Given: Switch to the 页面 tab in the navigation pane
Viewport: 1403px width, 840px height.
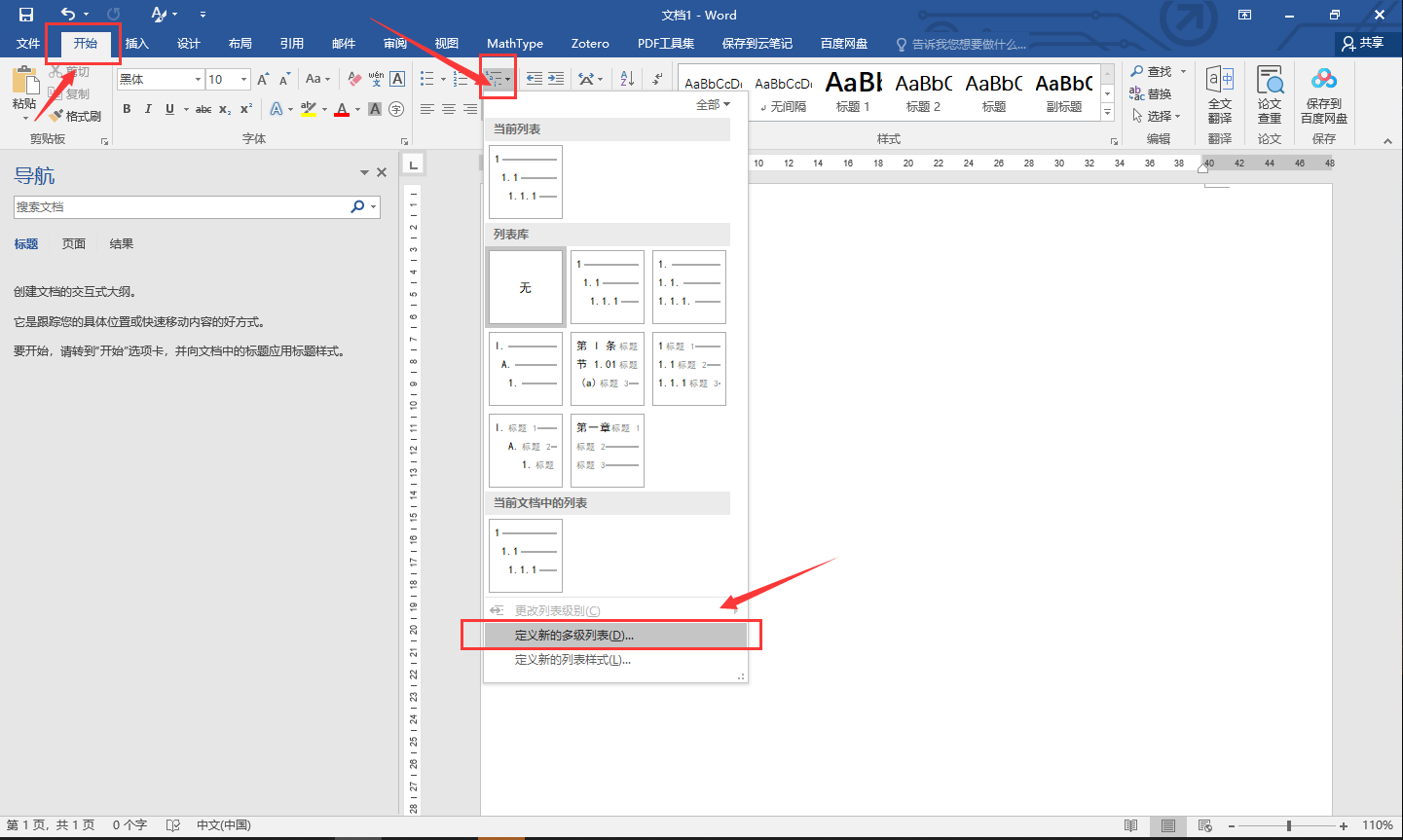Looking at the screenshot, I should tap(74, 244).
